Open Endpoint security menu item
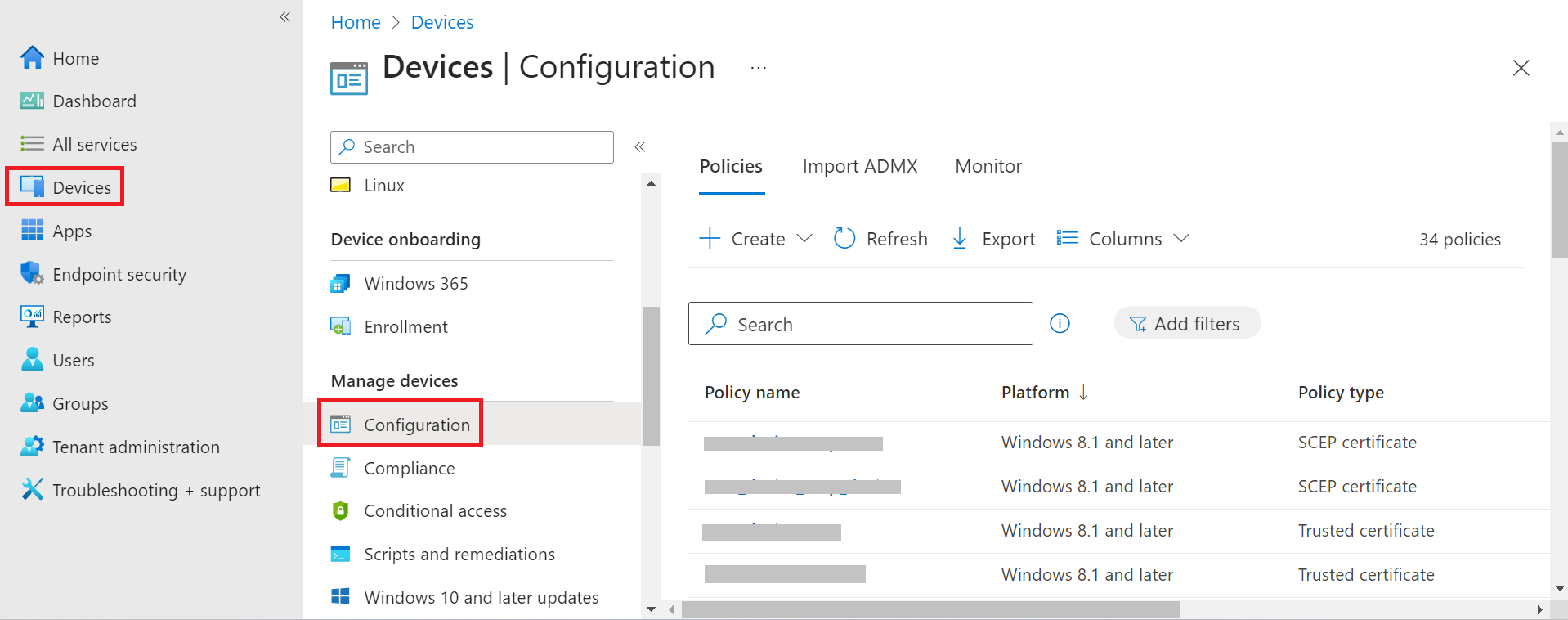Viewport: 1568px width, 620px height. click(x=119, y=275)
